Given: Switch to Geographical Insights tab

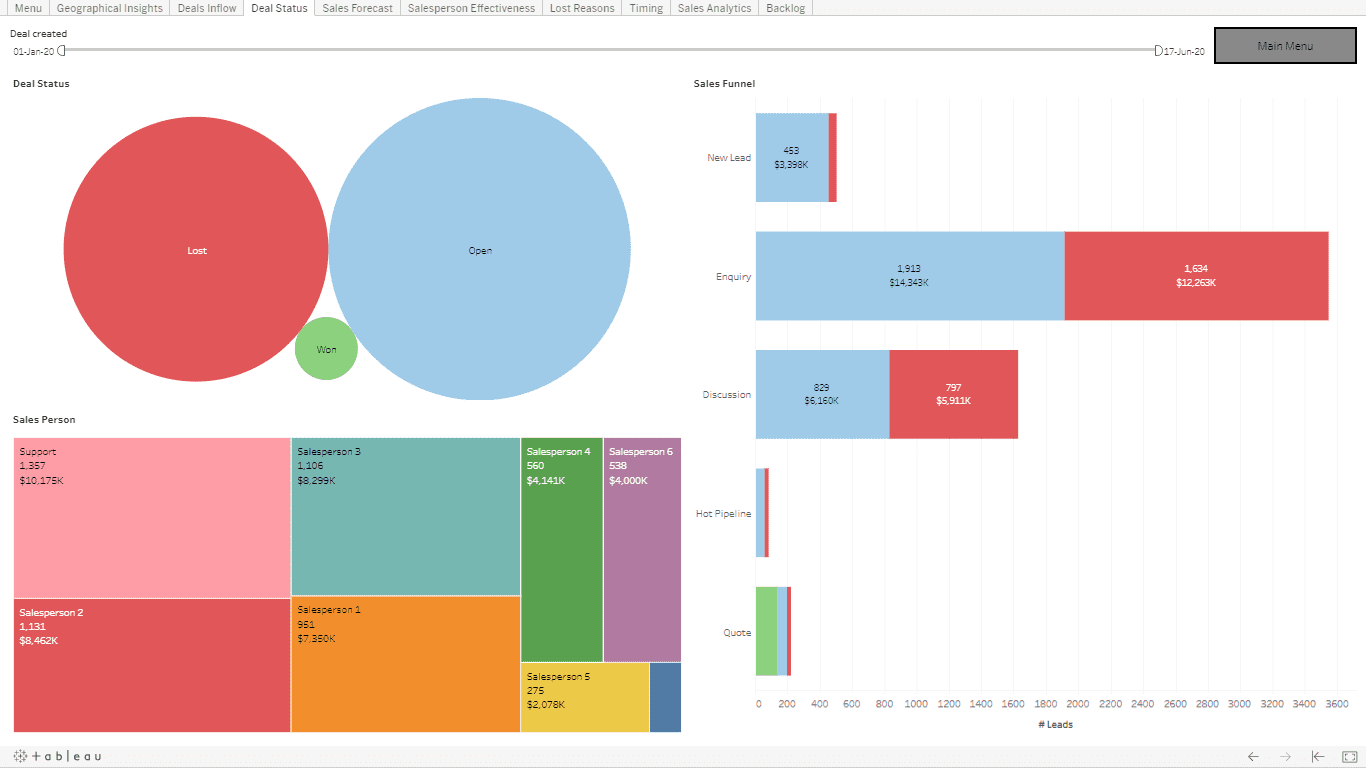Looking at the screenshot, I should 109,8.
